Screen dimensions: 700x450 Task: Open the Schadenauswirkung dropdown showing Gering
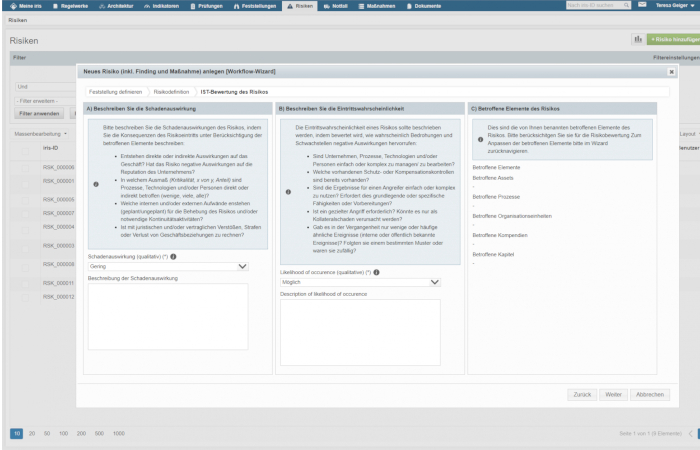(x=168, y=267)
